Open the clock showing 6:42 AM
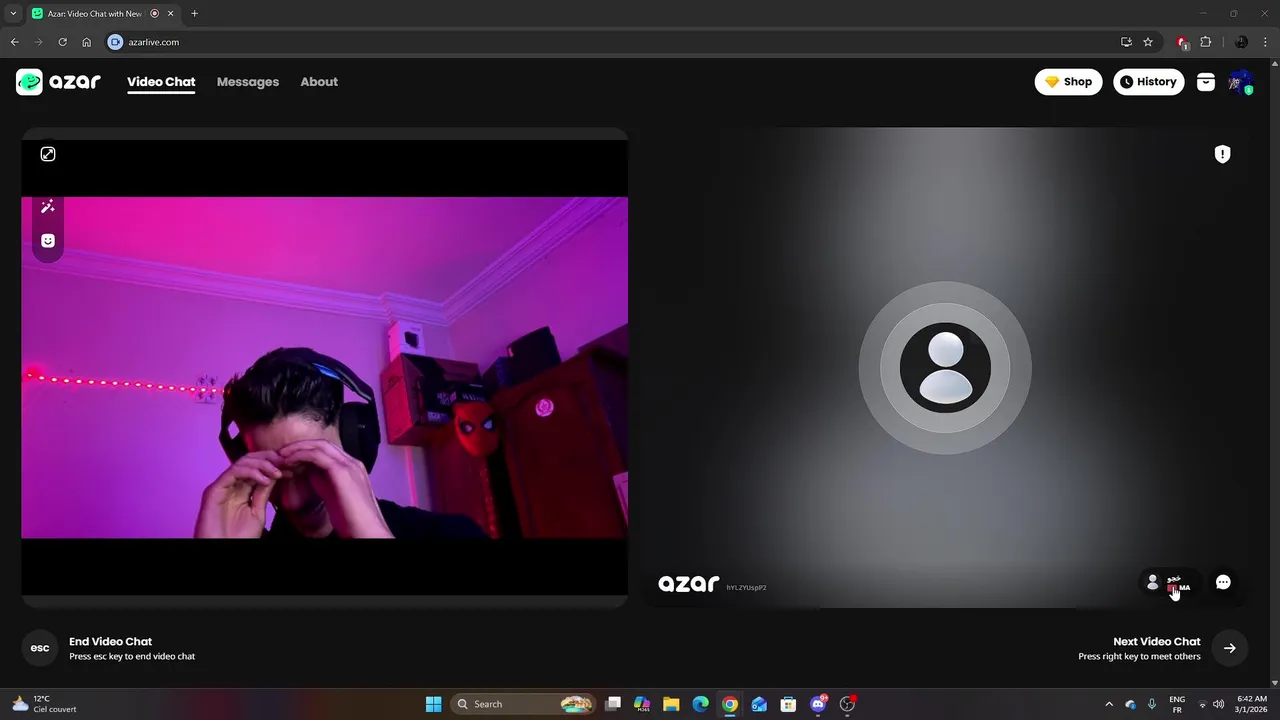Viewport: 1280px width, 720px height. pos(1252,704)
